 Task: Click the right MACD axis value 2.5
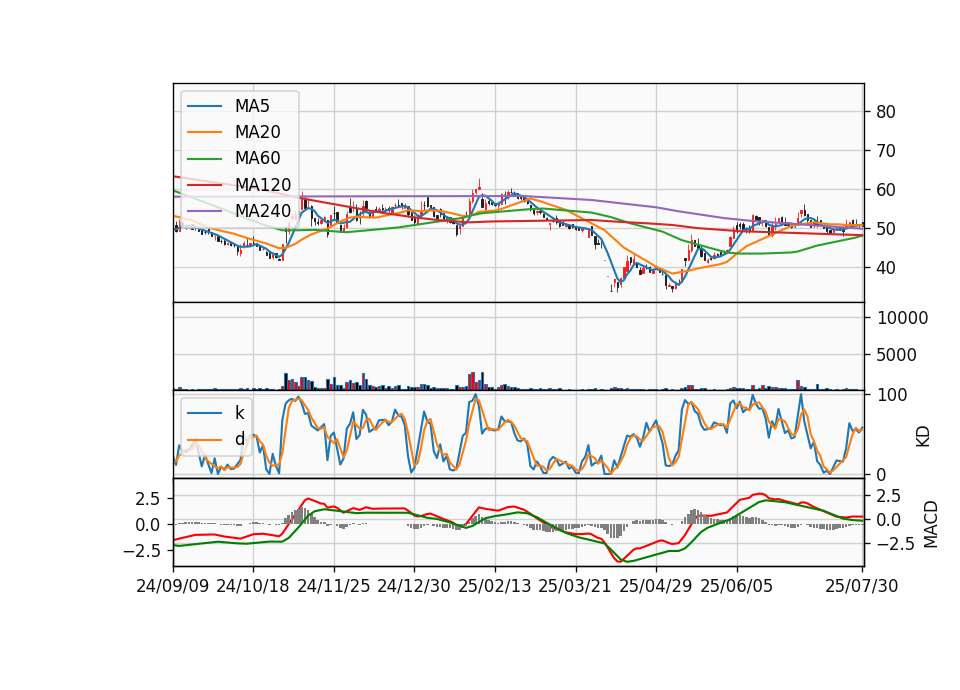tap(889, 496)
